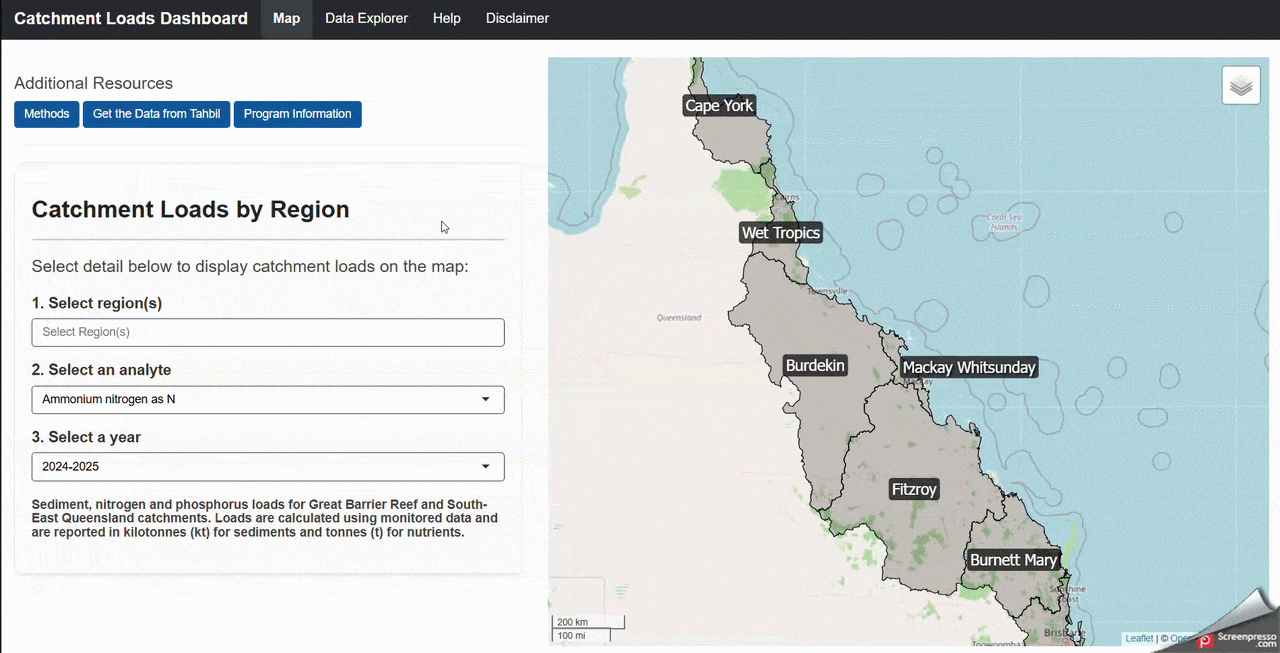This screenshot has width=1280, height=653.
Task: Click the Leaflet attribution link
Action: coord(1139,638)
